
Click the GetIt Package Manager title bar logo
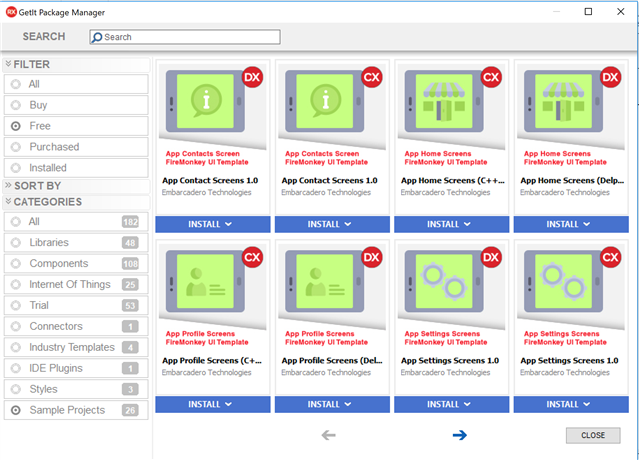[x=11, y=12]
